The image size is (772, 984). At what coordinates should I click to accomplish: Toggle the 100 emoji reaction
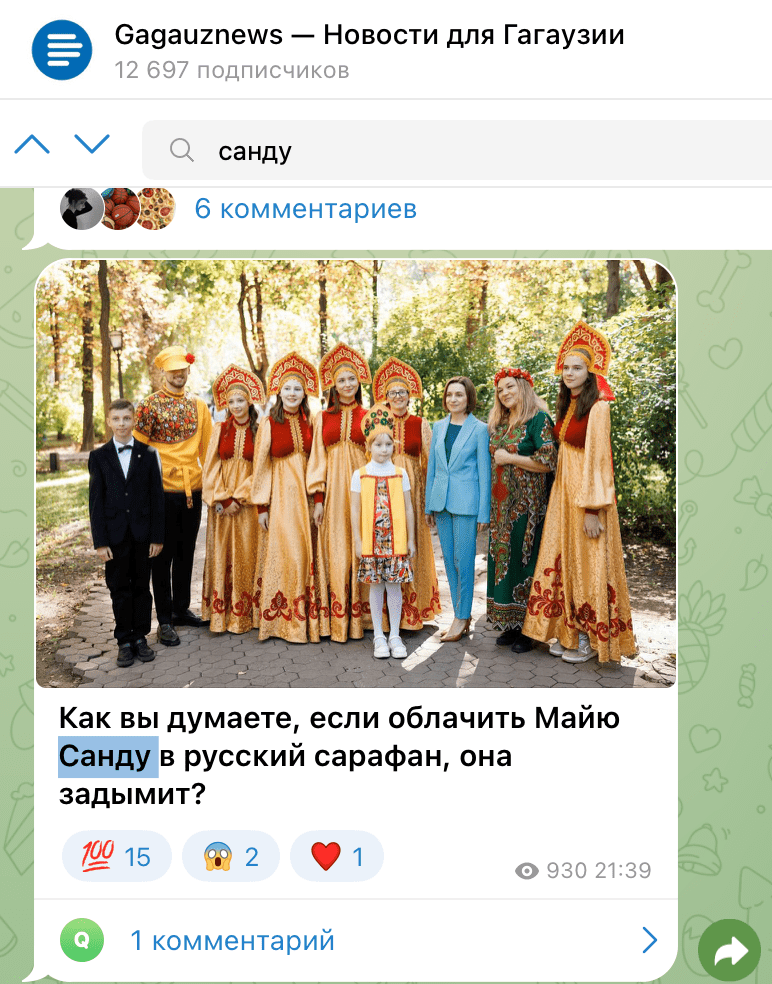(x=117, y=856)
